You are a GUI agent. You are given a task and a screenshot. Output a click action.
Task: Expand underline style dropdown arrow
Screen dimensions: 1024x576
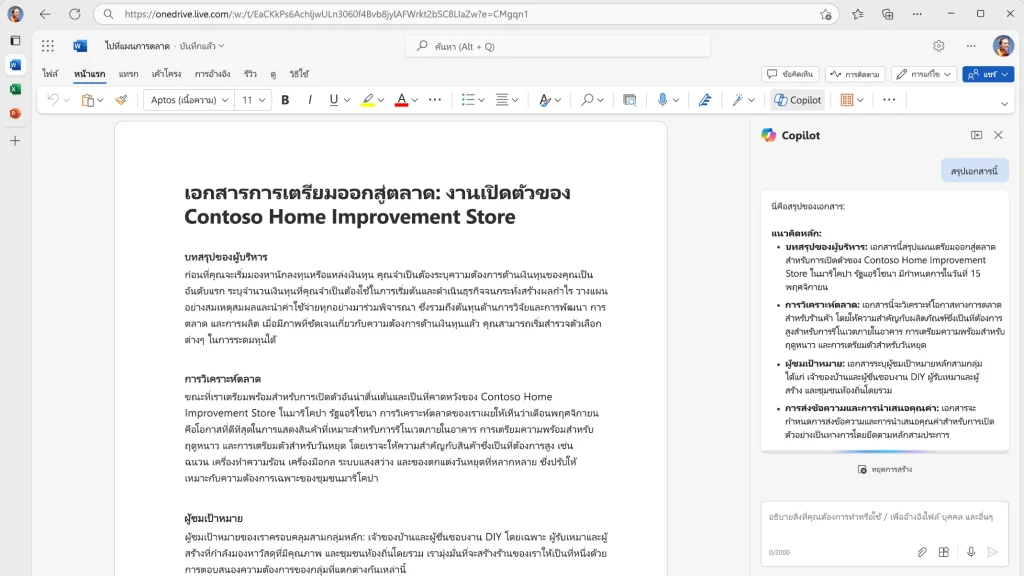[x=347, y=101]
